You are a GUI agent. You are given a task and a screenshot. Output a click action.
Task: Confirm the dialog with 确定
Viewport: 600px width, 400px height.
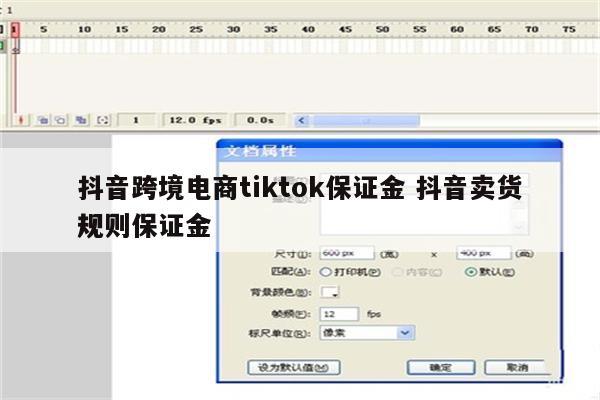(x=441, y=367)
